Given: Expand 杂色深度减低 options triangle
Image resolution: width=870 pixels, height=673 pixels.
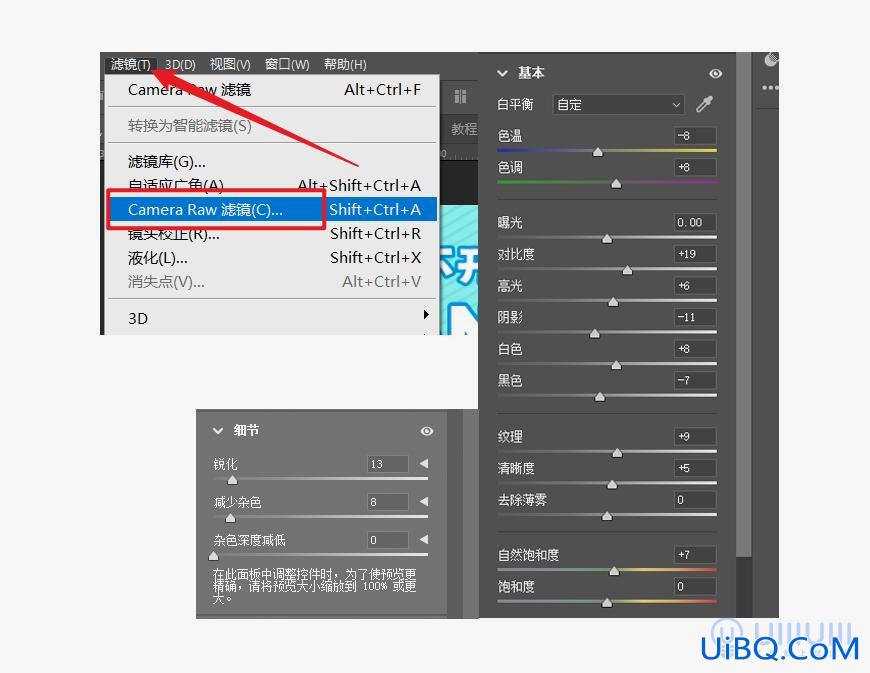Looking at the screenshot, I should pos(424,539).
